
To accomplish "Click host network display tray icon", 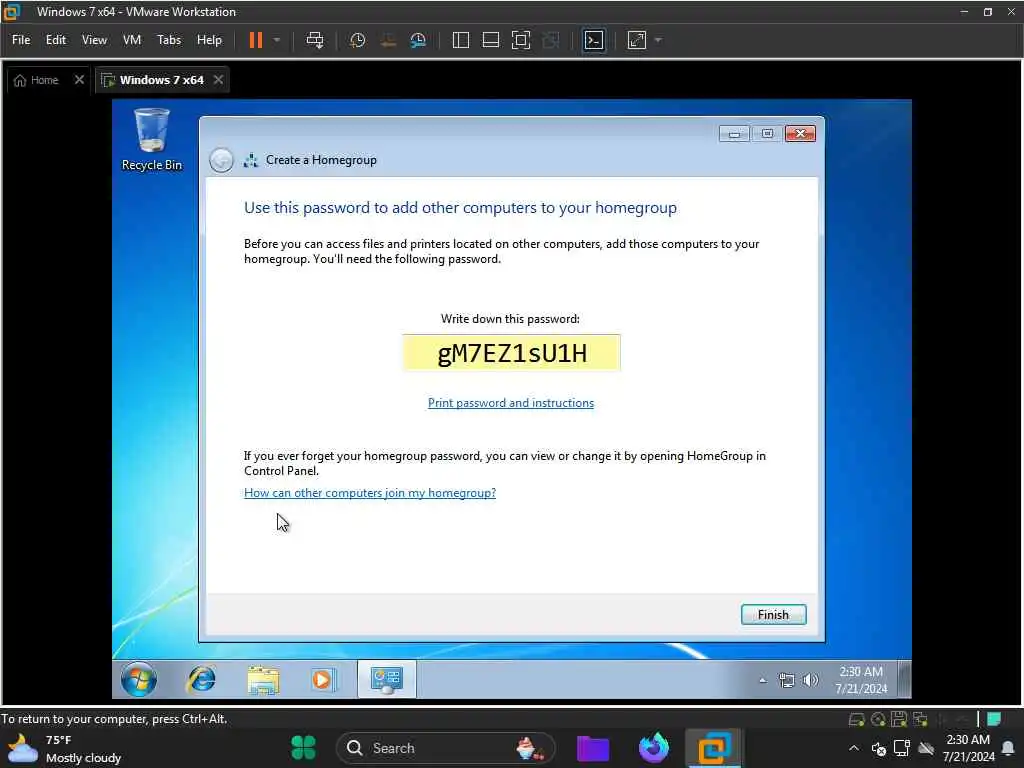I will coord(902,748).
